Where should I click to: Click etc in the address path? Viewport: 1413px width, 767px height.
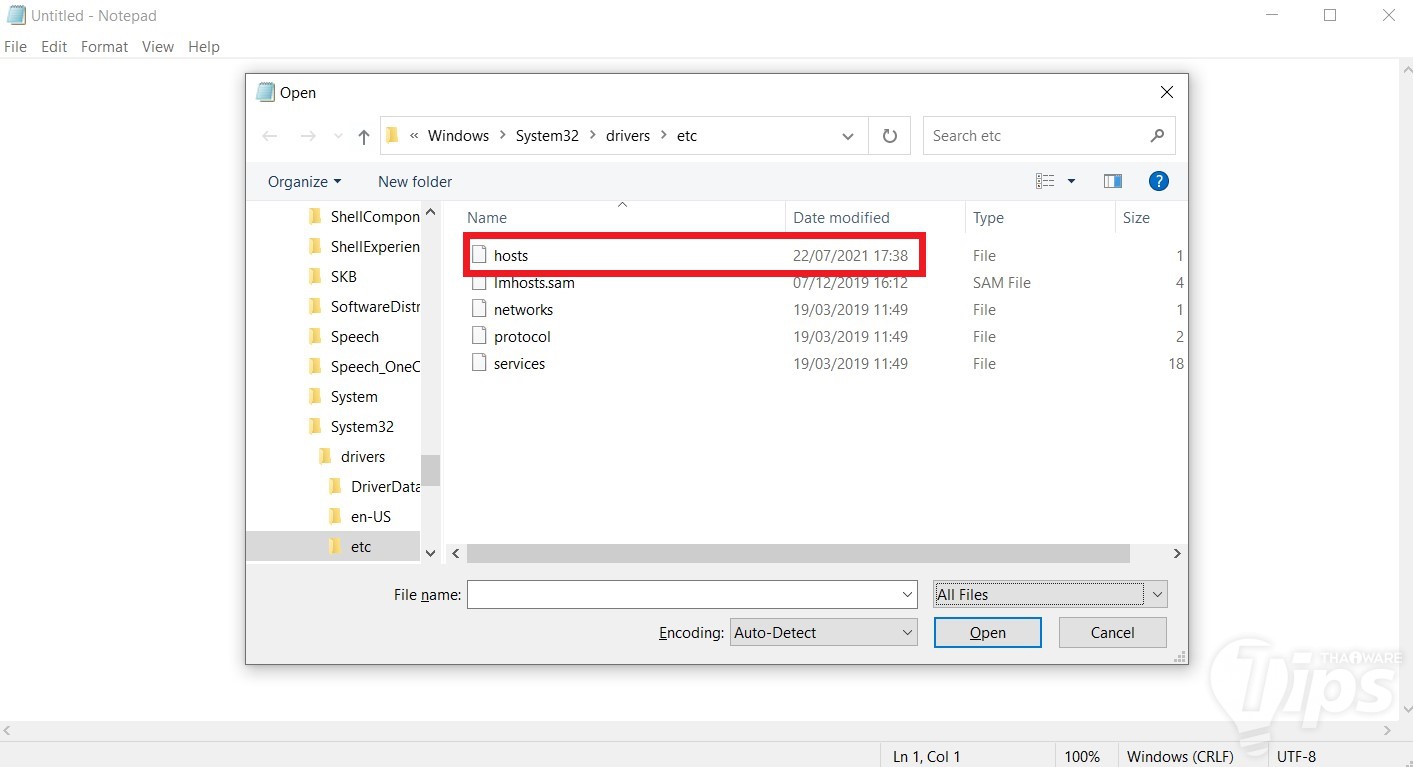click(x=686, y=136)
